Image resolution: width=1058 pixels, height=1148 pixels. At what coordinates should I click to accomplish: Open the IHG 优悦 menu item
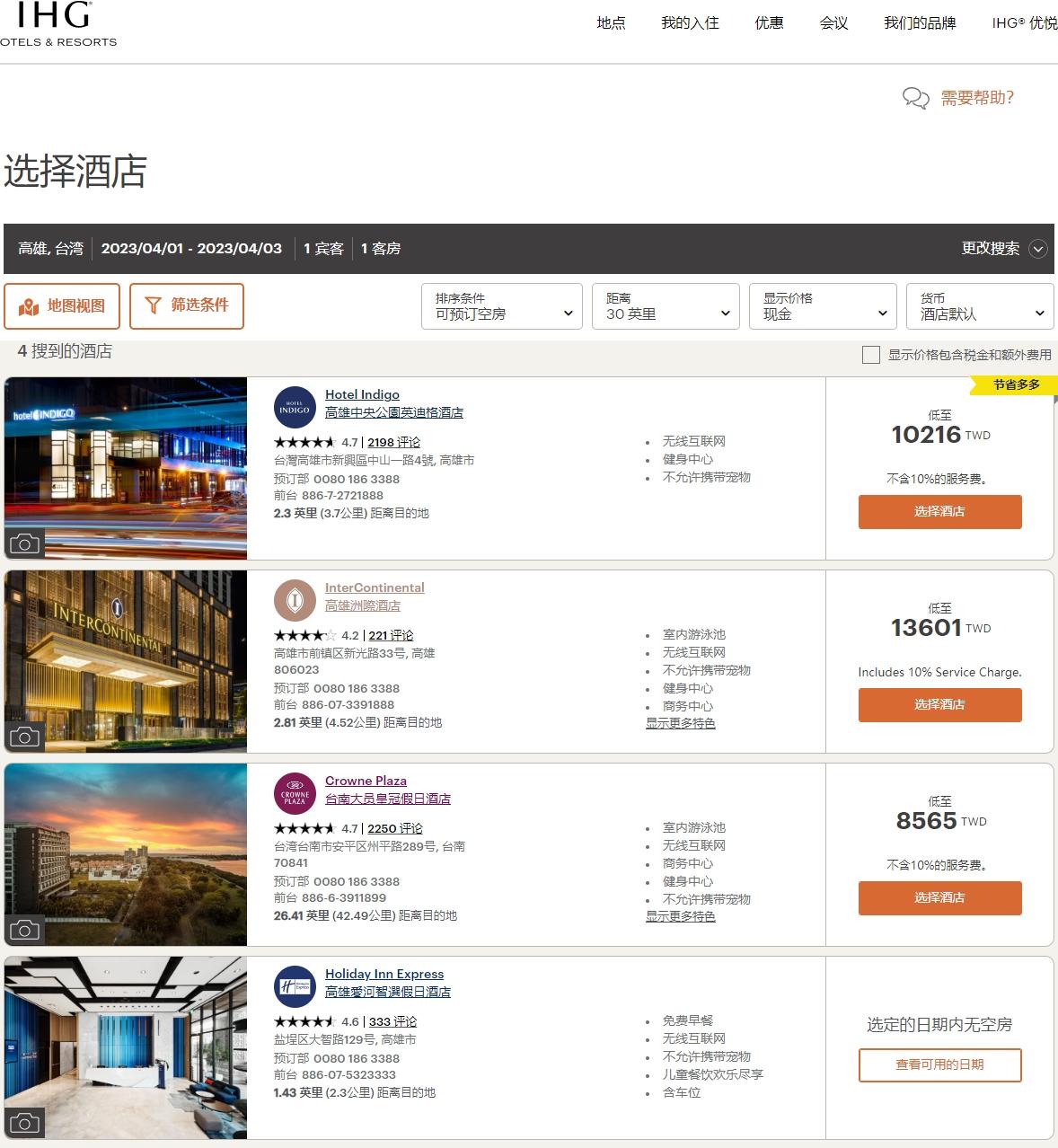(1025, 23)
